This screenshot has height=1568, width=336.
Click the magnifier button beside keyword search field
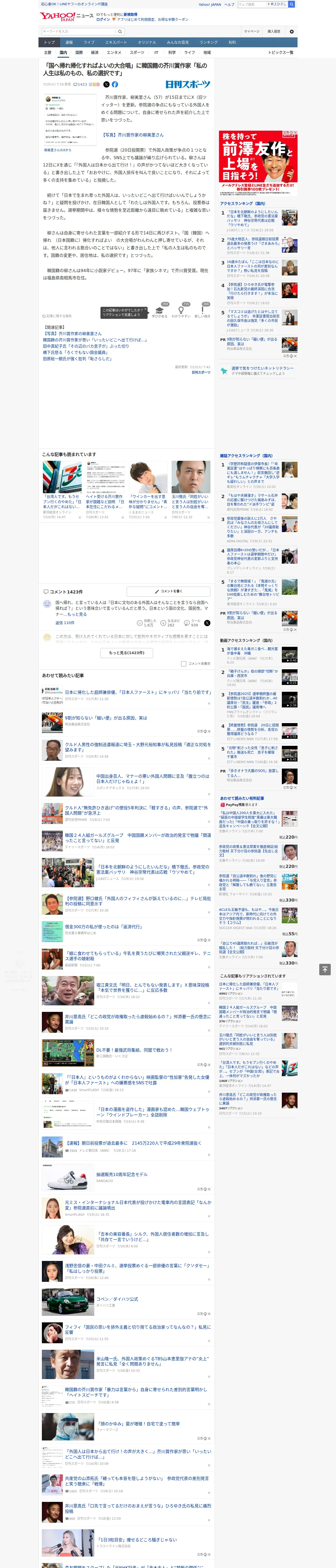click(x=120, y=32)
